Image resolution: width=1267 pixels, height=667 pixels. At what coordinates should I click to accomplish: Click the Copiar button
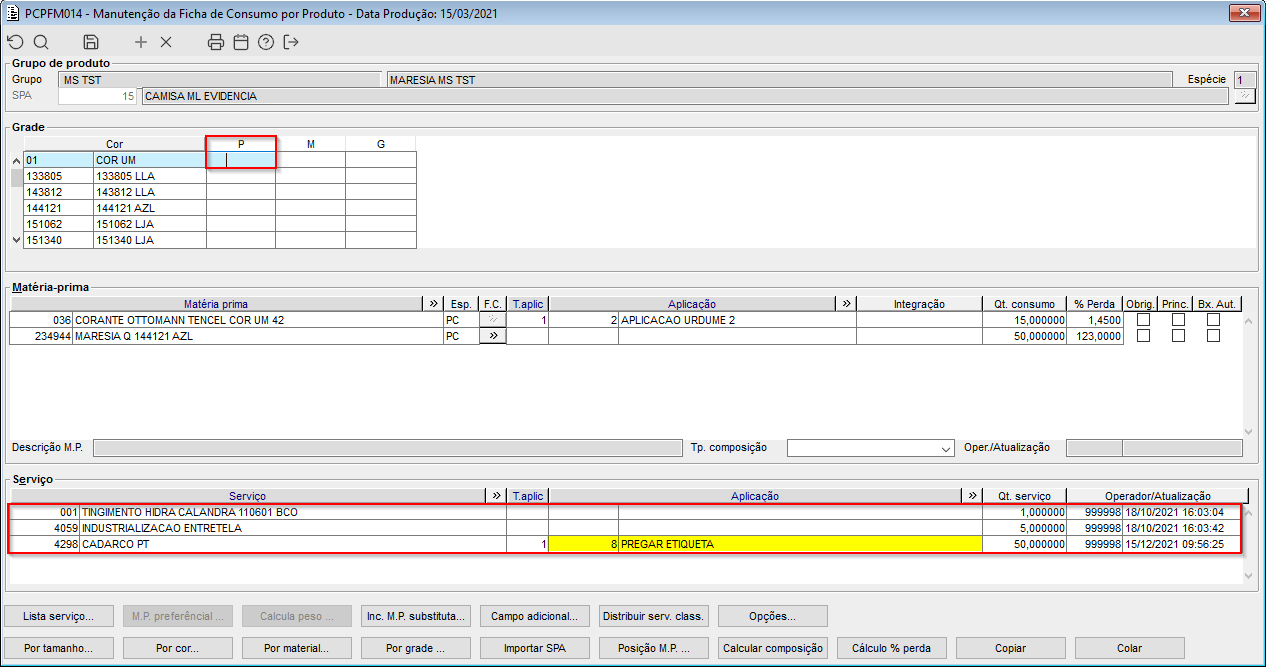1011,648
